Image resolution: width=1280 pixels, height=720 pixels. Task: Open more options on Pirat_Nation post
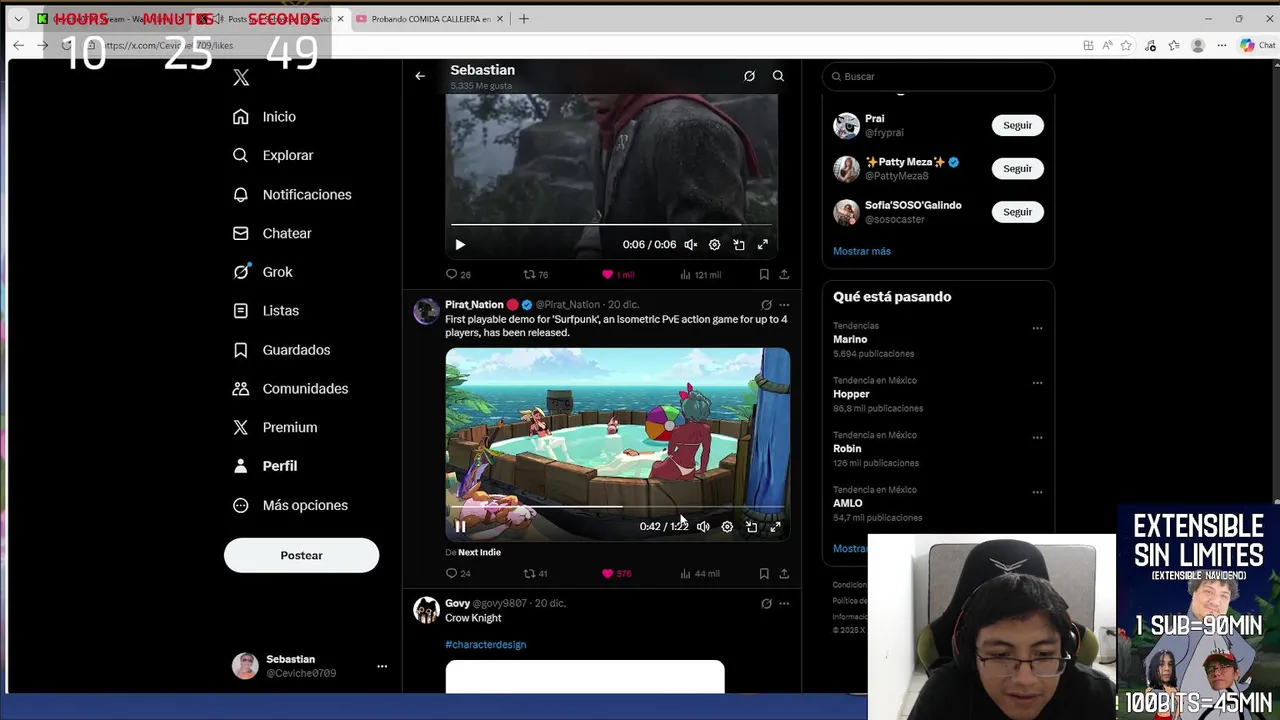click(x=784, y=305)
